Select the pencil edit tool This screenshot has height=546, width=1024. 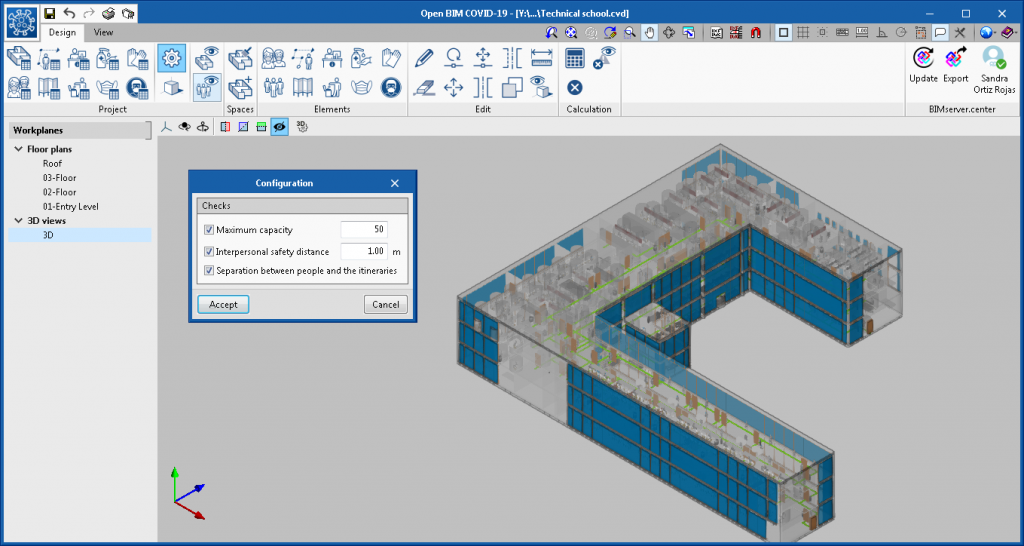tap(424, 57)
